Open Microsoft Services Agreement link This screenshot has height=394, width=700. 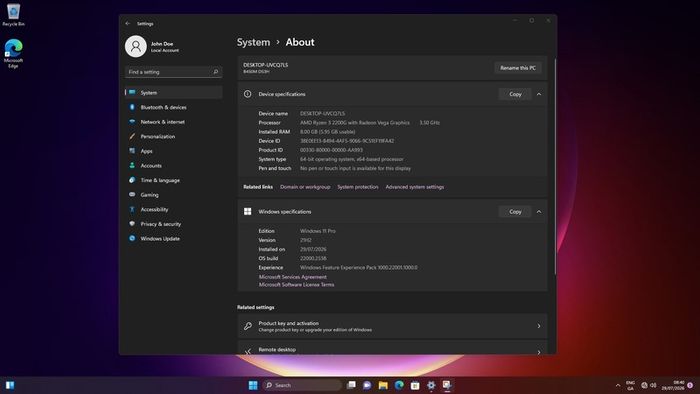coord(292,277)
